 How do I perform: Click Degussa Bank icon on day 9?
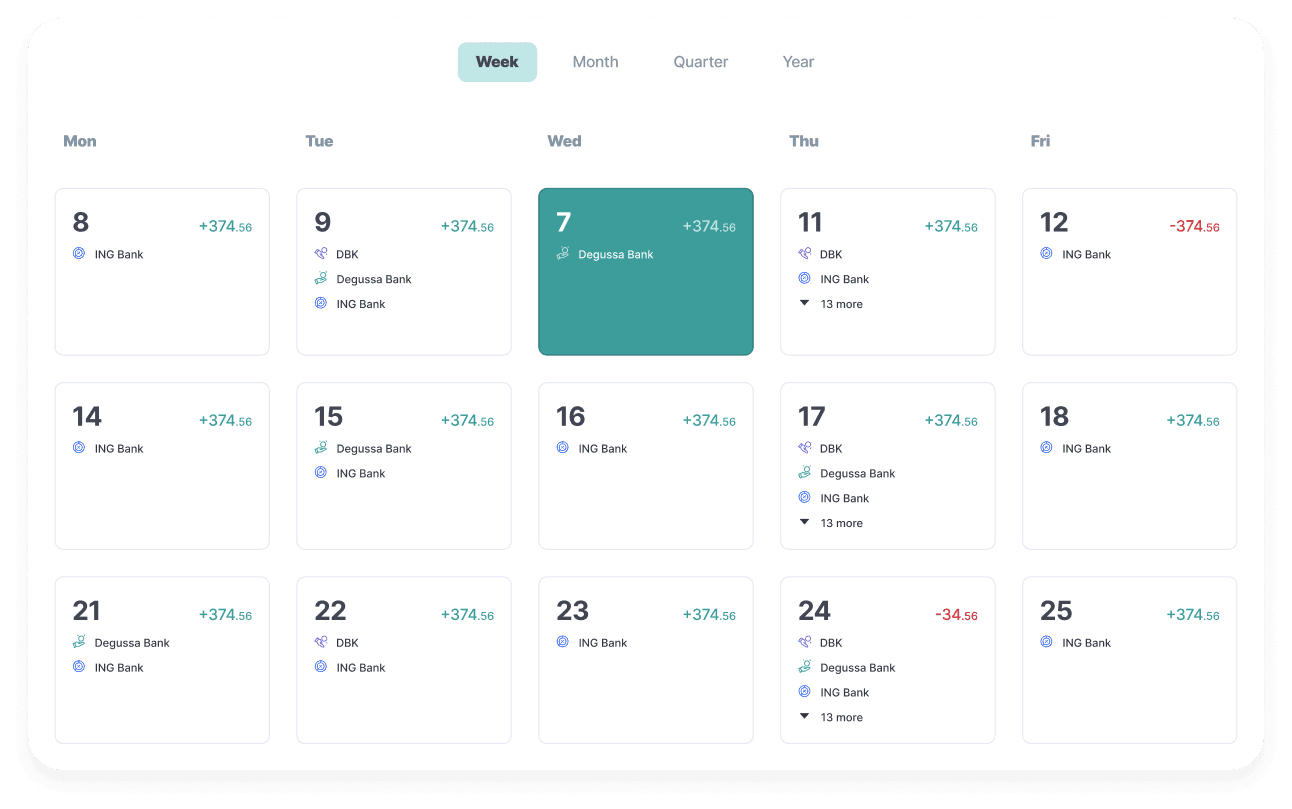(321, 279)
